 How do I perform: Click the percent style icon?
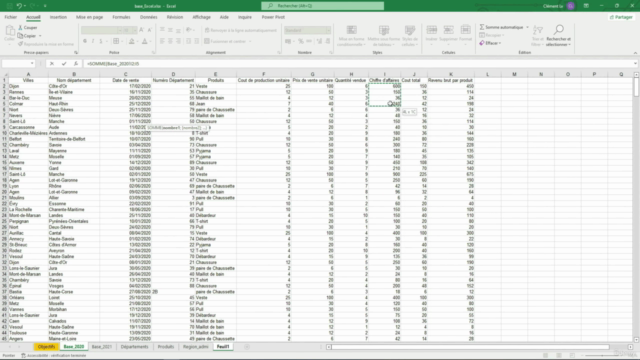tap(301, 41)
